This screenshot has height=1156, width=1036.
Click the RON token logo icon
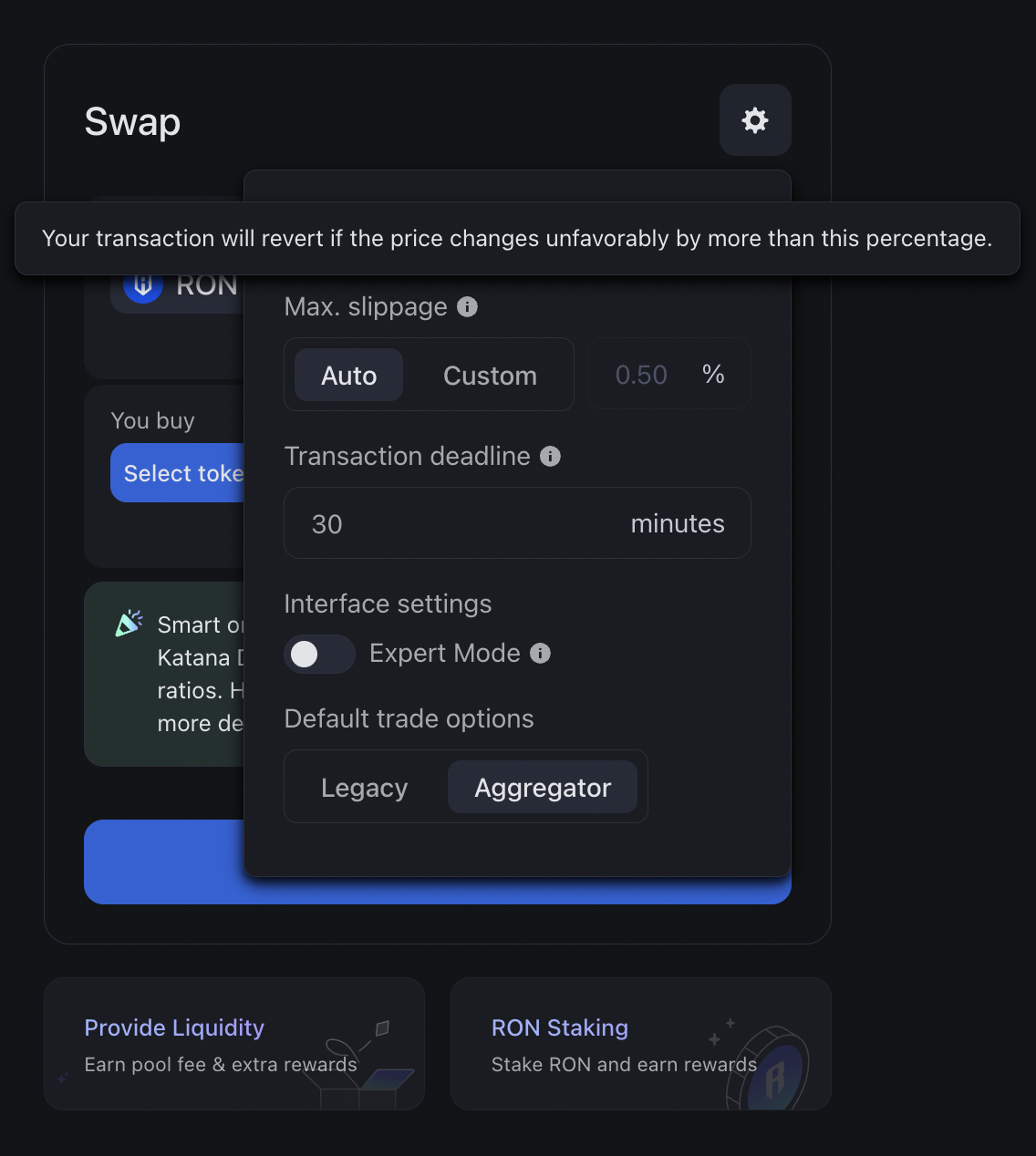tap(143, 286)
